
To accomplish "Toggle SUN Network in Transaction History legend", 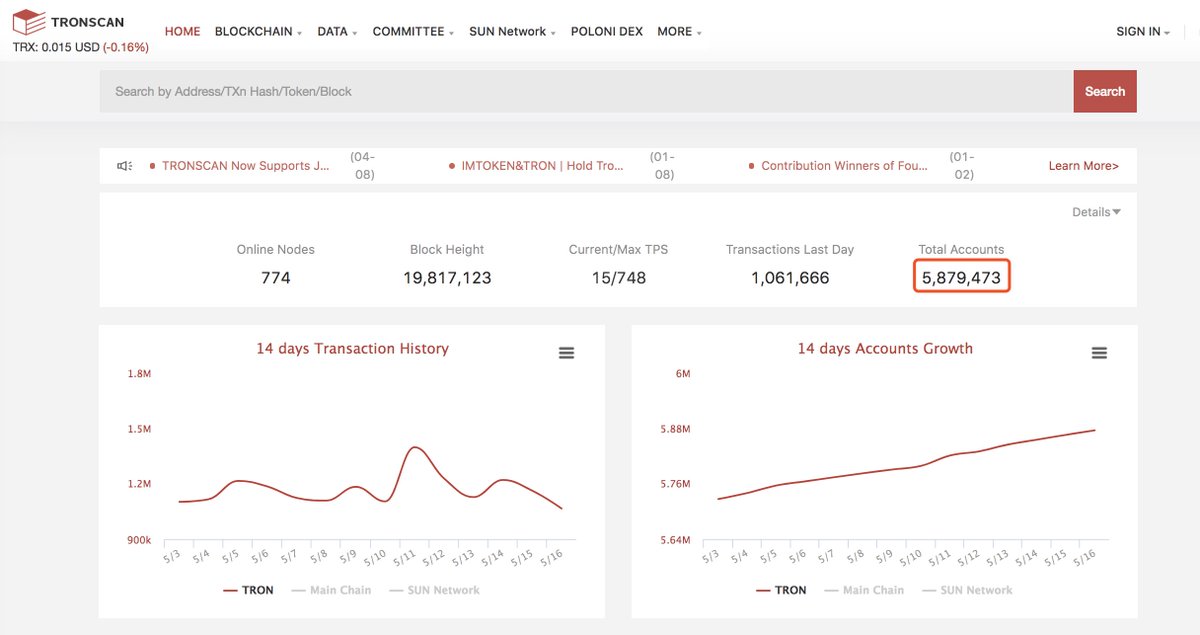I will pyautogui.click(x=434, y=590).
